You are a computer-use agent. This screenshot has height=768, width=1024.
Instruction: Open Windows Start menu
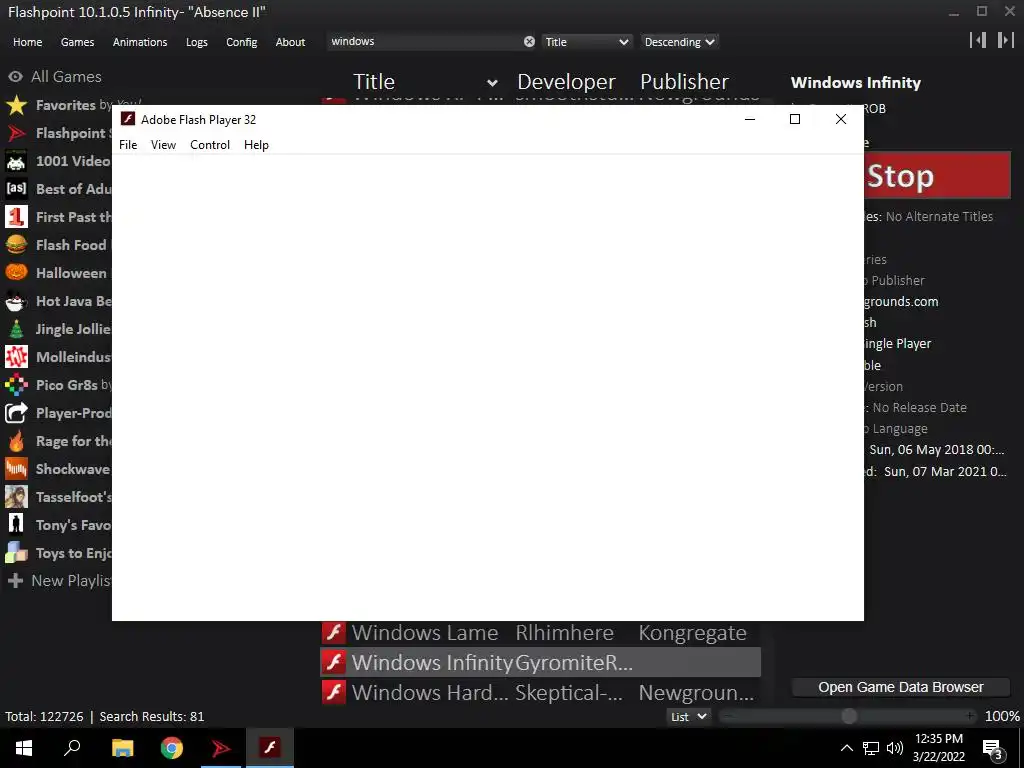click(x=24, y=748)
